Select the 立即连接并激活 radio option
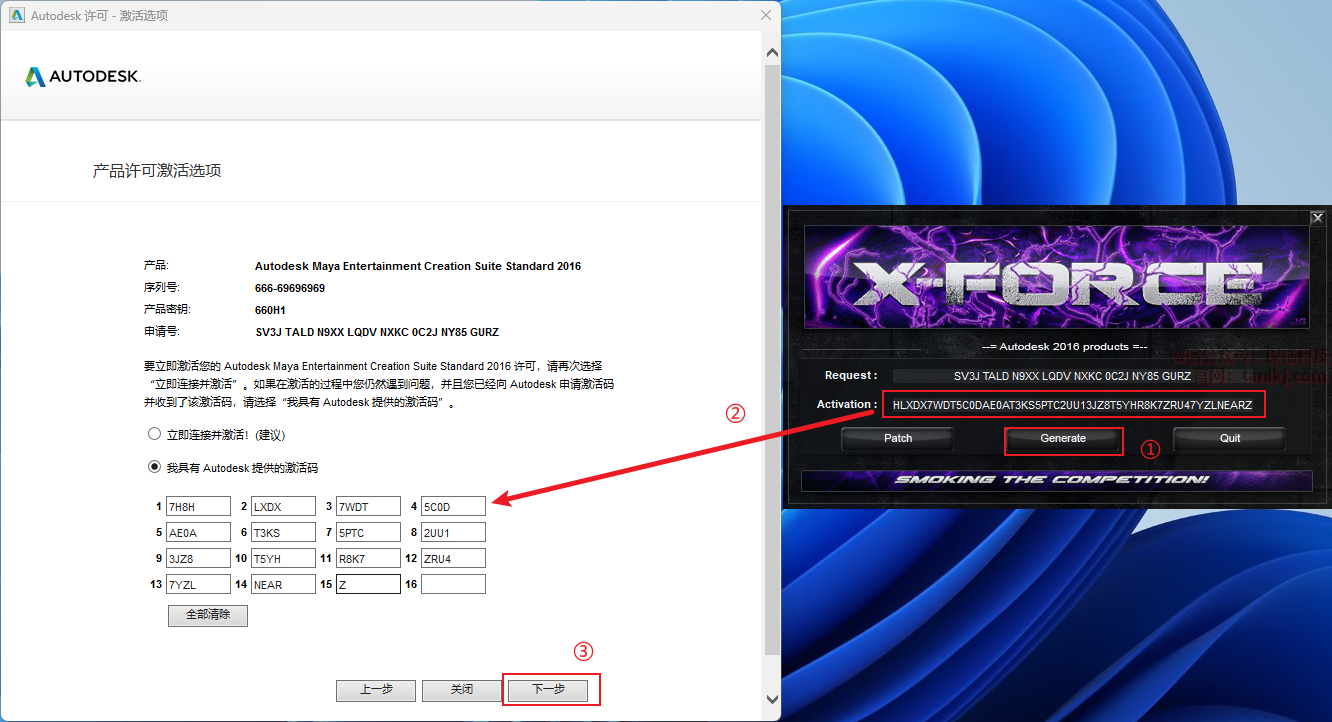 pyautogui.click(x=154, y=434)
